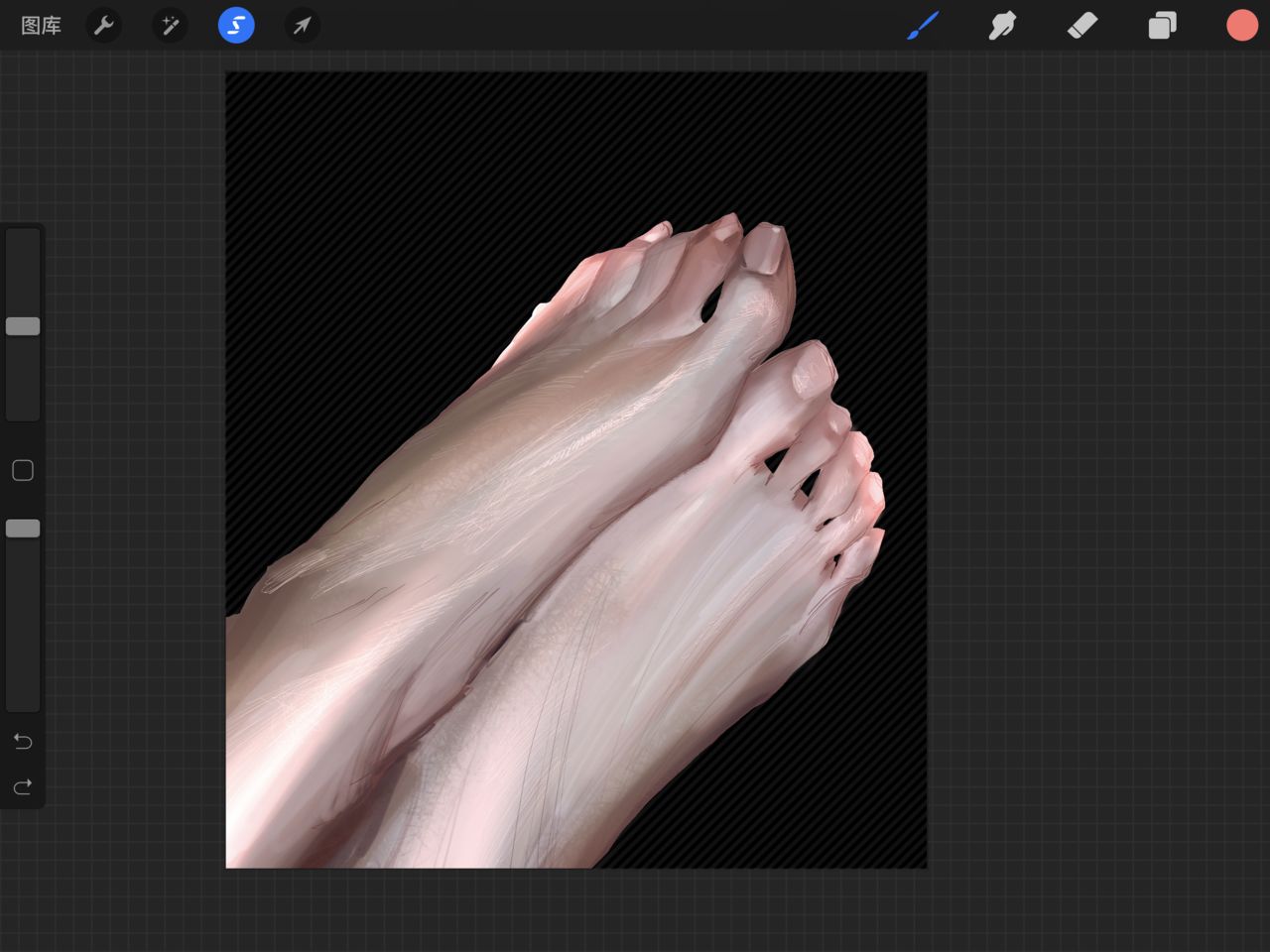The image size is (1270, 952).
Task: Open the Layers panel
Action: click(x=1162, y=26)
